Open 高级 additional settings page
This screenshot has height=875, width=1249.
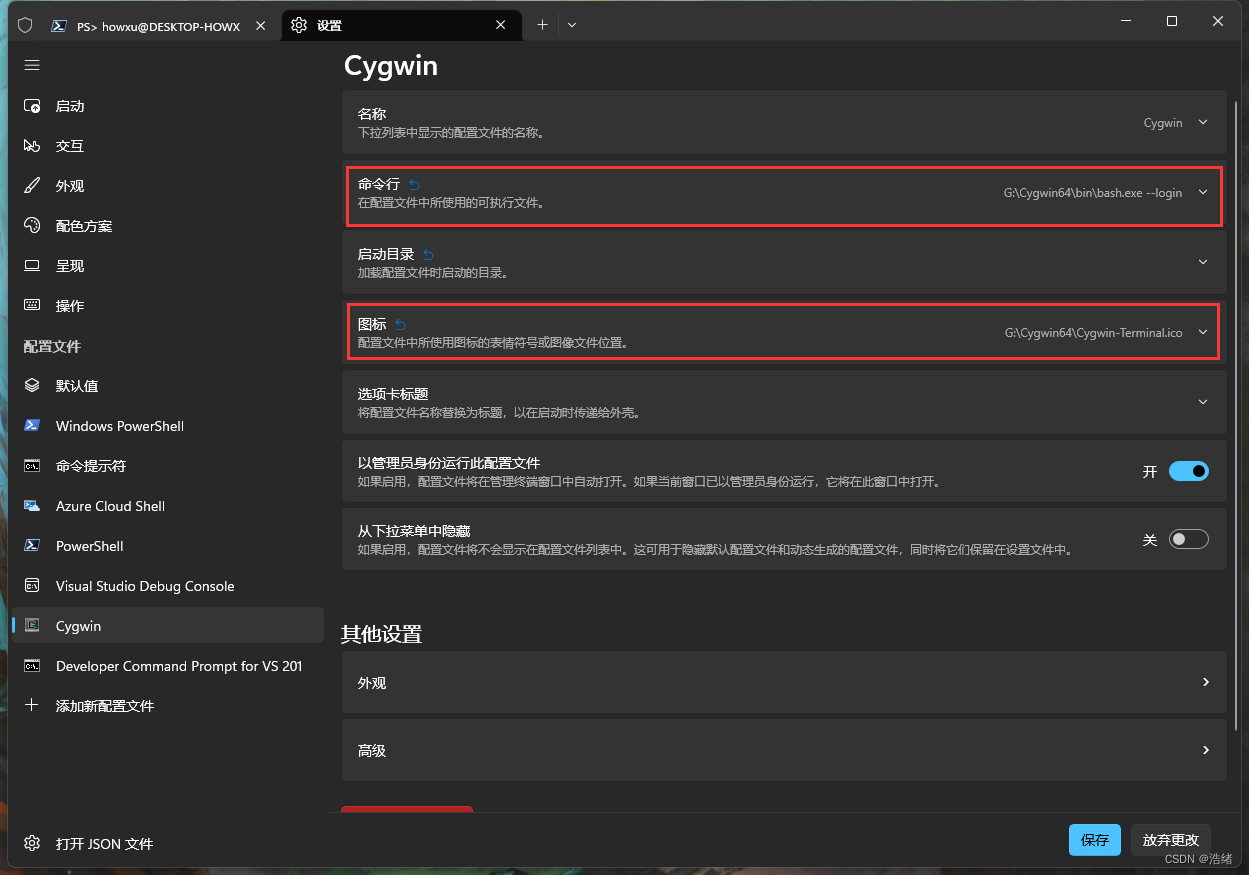pyautogui.click(x=784, y=750)
